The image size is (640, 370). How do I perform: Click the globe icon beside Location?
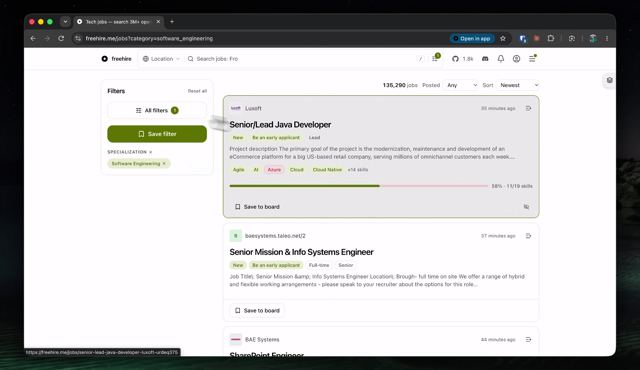[146, 59]
